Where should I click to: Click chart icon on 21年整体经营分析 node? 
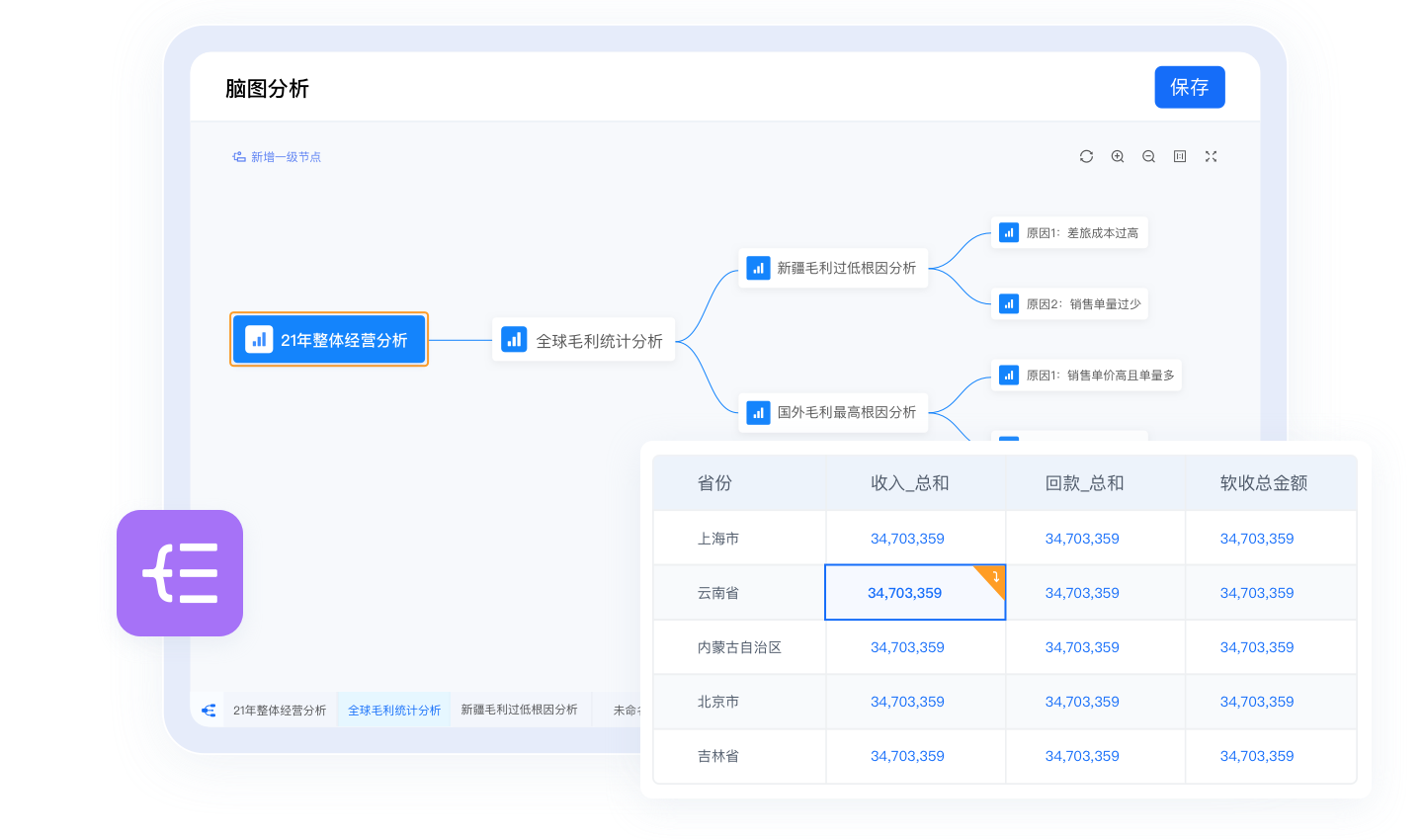click(x=259, y=339)
